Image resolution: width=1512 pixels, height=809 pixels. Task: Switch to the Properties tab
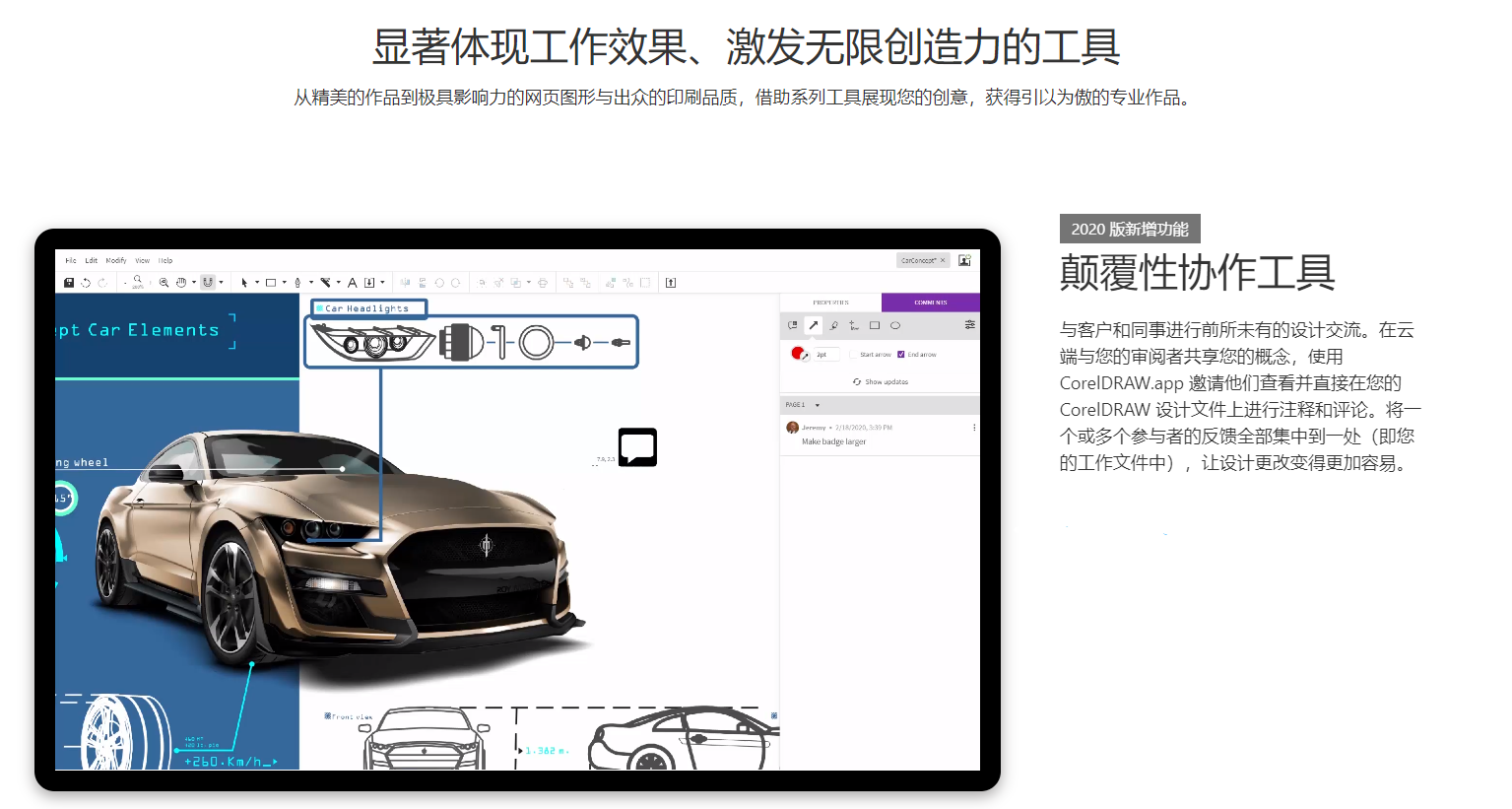(830, 303)
